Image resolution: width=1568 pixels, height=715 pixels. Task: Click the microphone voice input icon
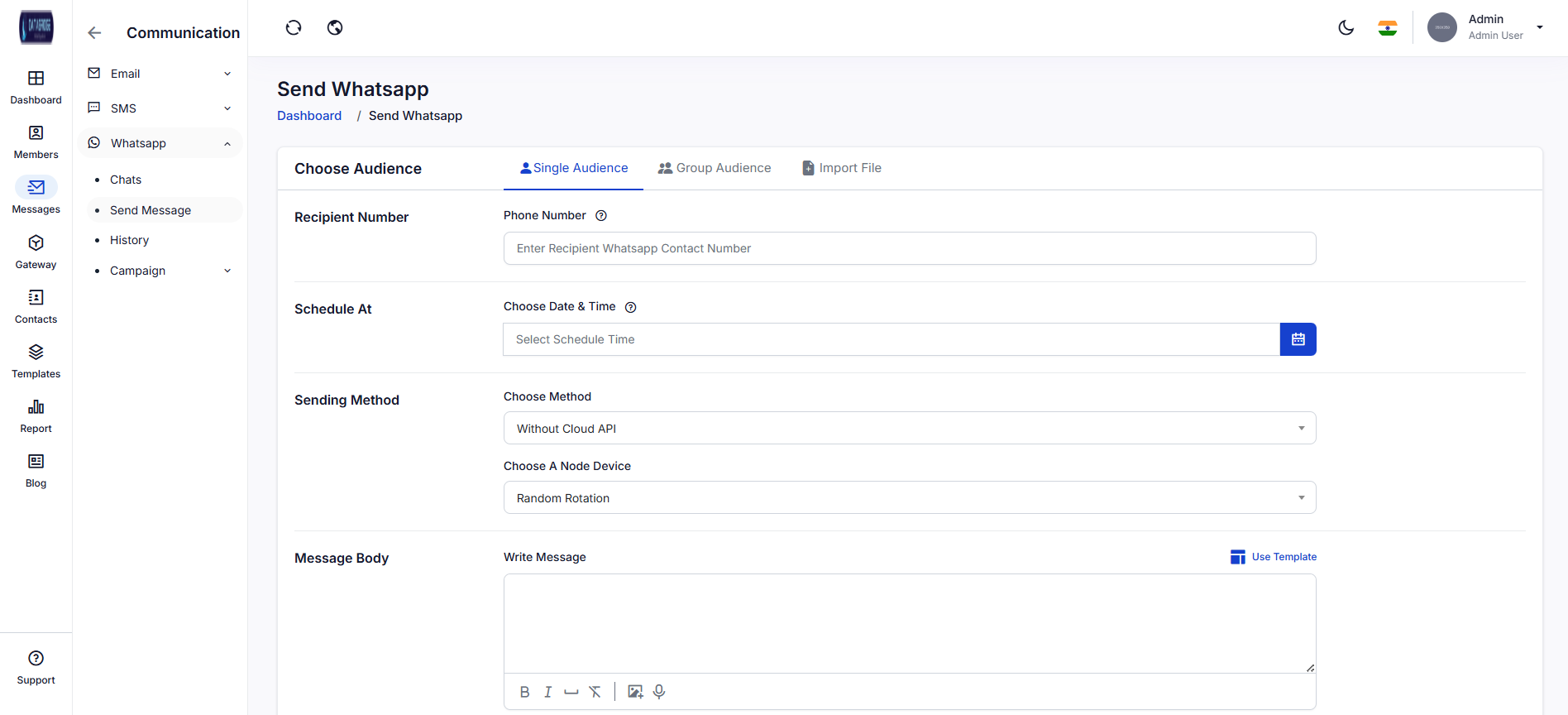click(x=659, y=692)
